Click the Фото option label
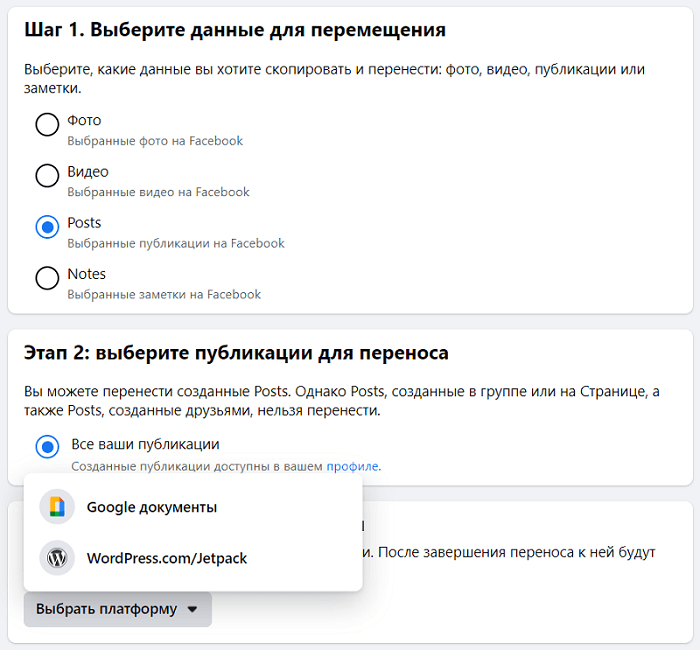Image resolution: width=700 pixels, height=650 pixels. coord(84,120)
